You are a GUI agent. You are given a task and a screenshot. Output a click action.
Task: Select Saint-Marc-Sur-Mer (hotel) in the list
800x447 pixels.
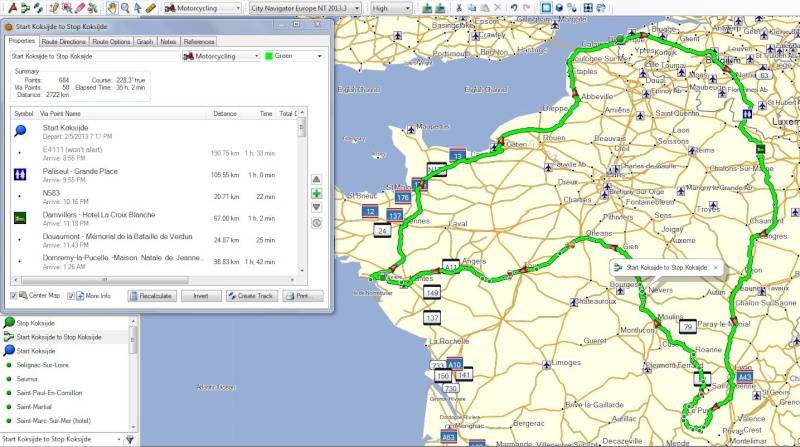pyautogui.click(x=65, y=420)
